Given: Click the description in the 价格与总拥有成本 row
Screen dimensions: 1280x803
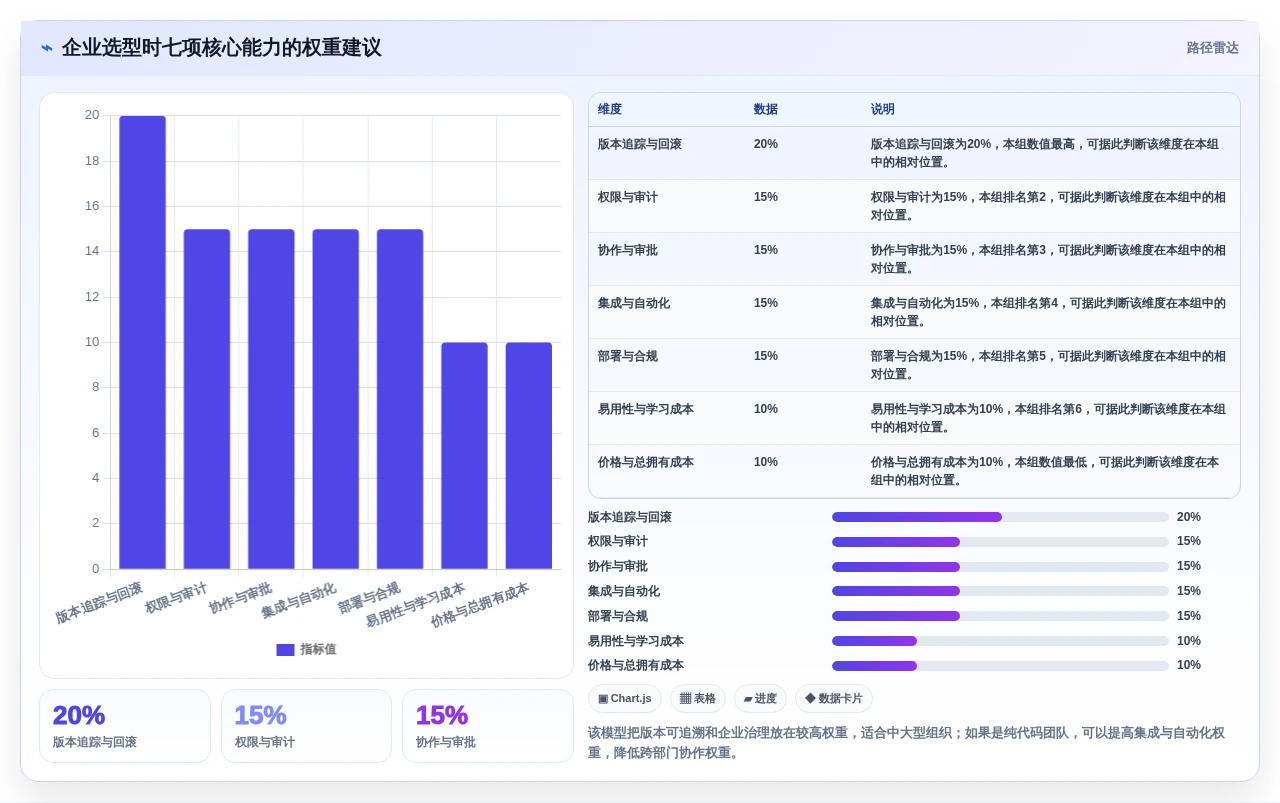Looking at the screenshot, I should coord(1045,471).
